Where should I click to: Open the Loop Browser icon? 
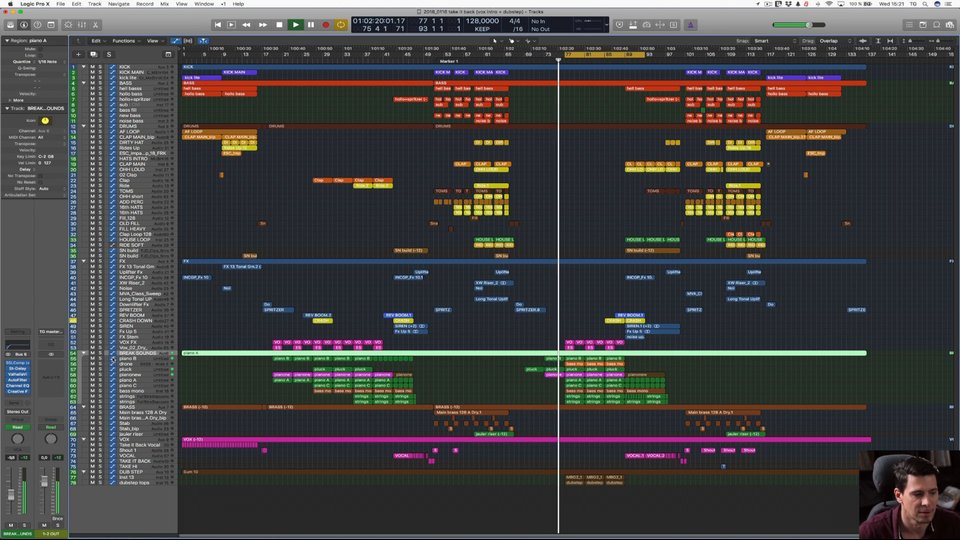pos(936,25)
